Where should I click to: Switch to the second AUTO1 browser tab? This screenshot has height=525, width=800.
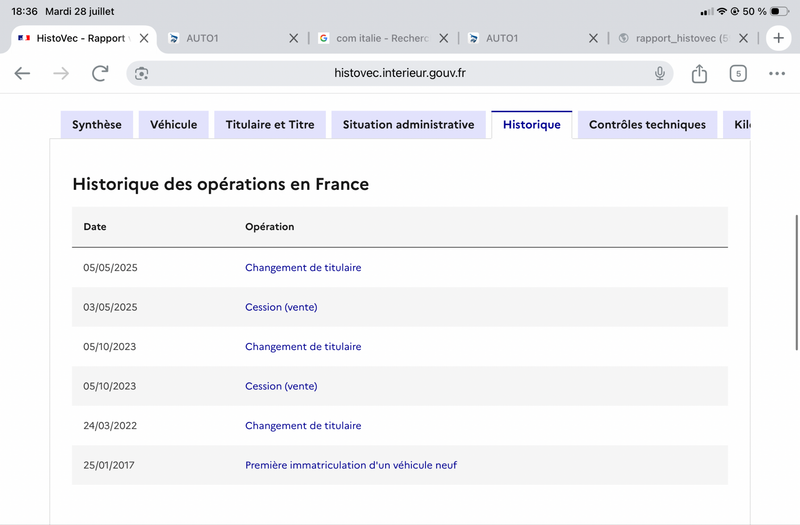pos(526,38)
